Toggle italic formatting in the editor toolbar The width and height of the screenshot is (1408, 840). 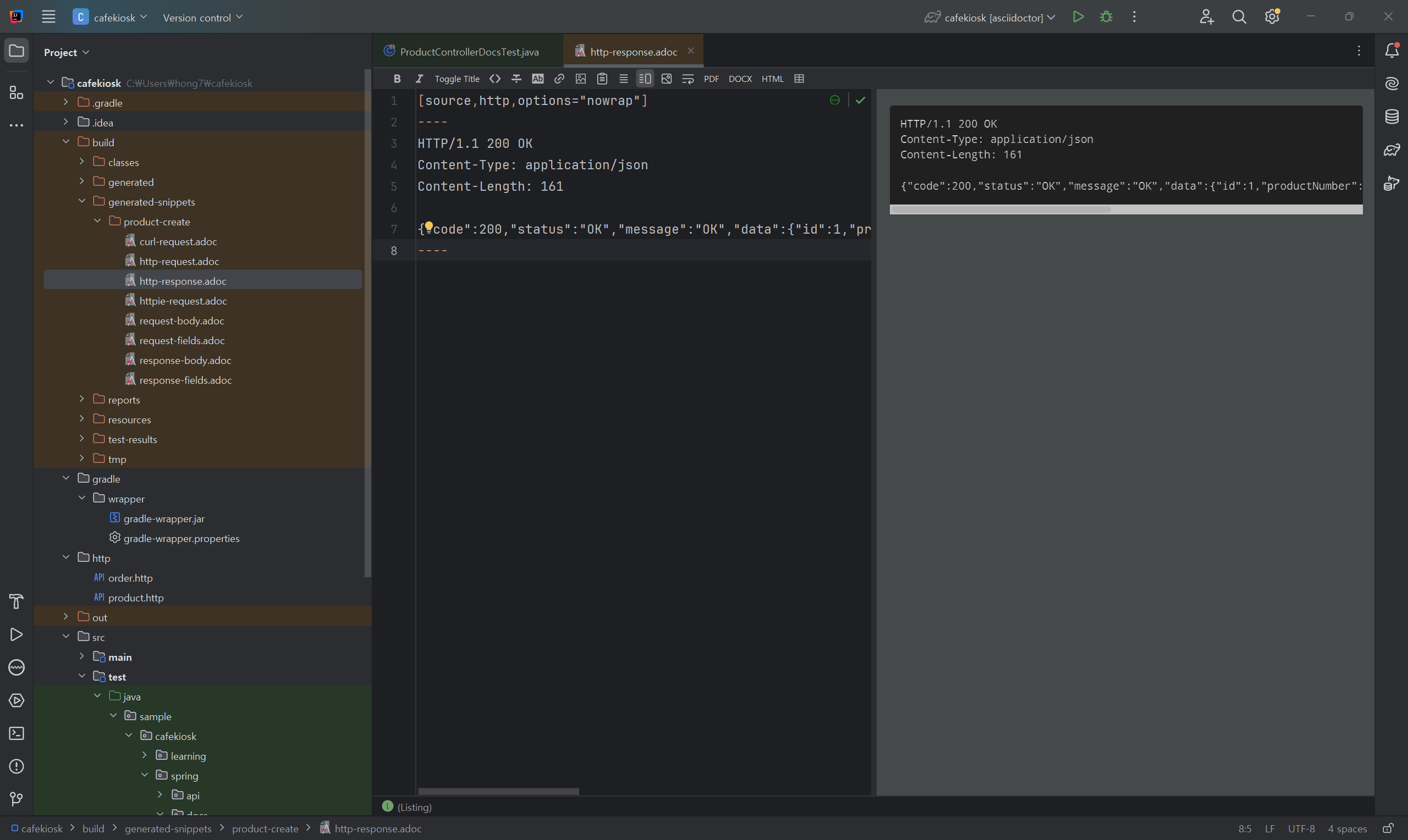(x=419, y=79)
